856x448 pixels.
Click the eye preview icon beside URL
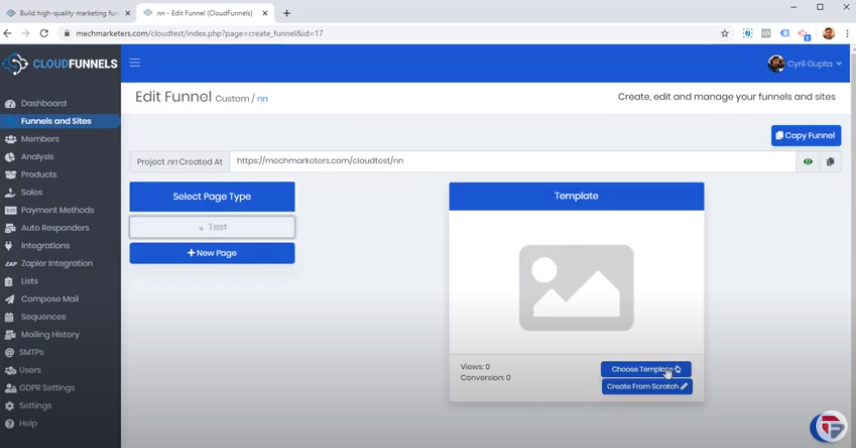[808, 161]
